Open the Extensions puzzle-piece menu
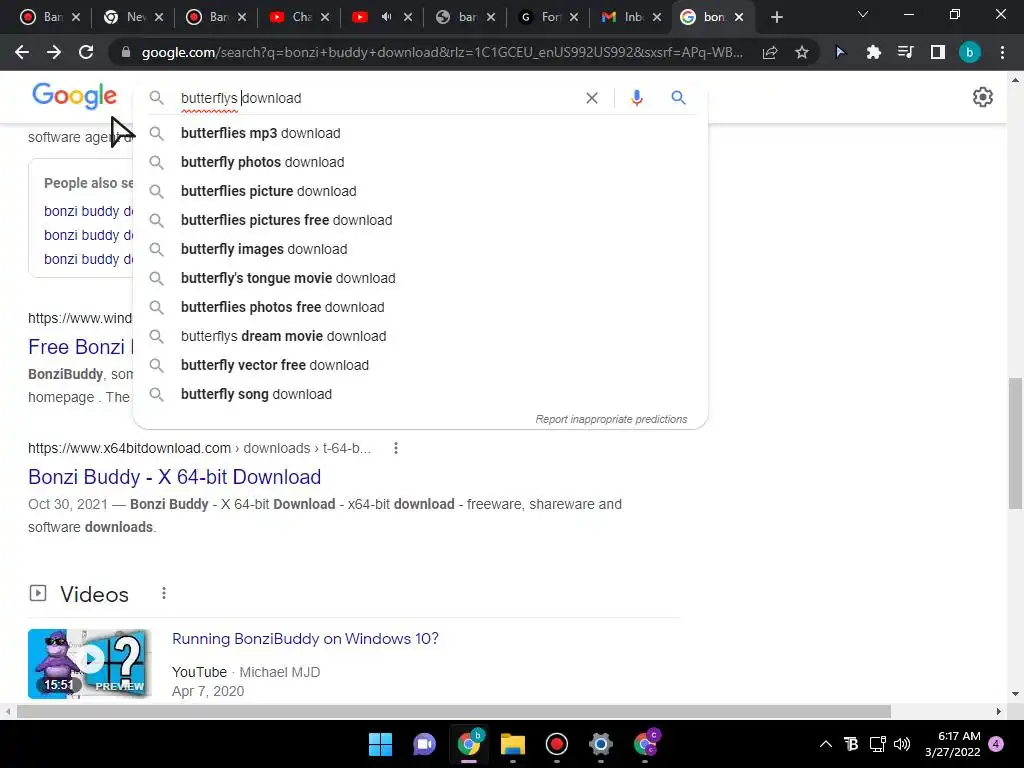 (x=873, y=52)
